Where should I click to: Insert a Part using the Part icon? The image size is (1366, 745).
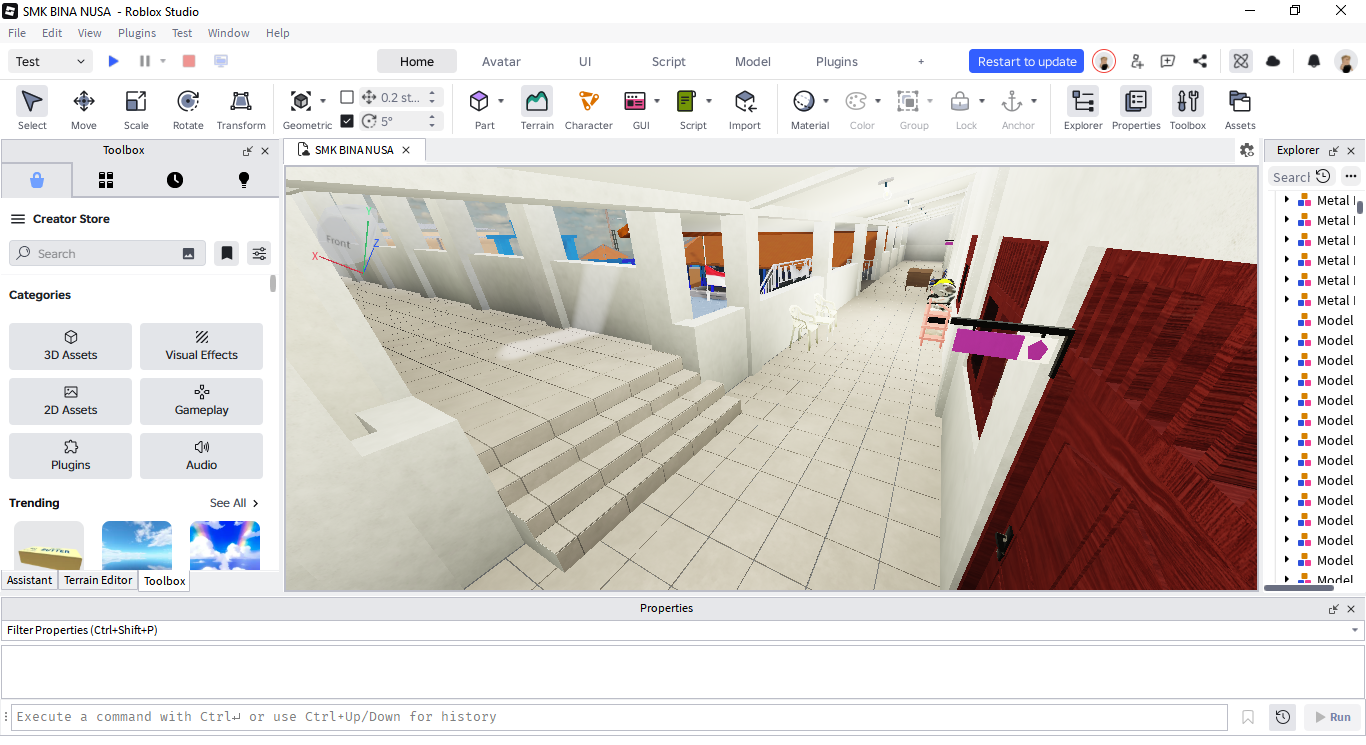480,101
